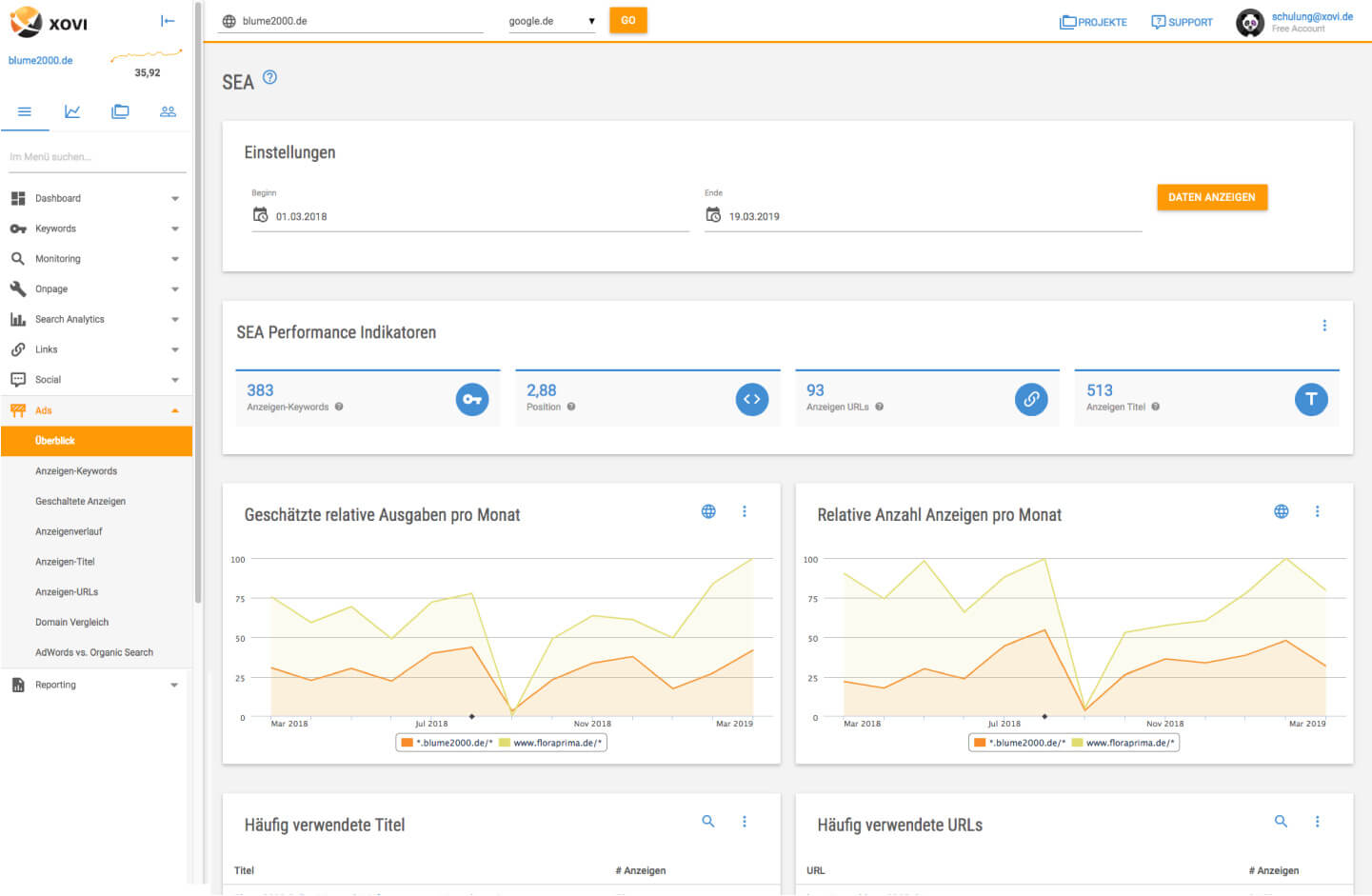
Task: Click the sidebar vertical scrollbar
Action: coord(198,305)
